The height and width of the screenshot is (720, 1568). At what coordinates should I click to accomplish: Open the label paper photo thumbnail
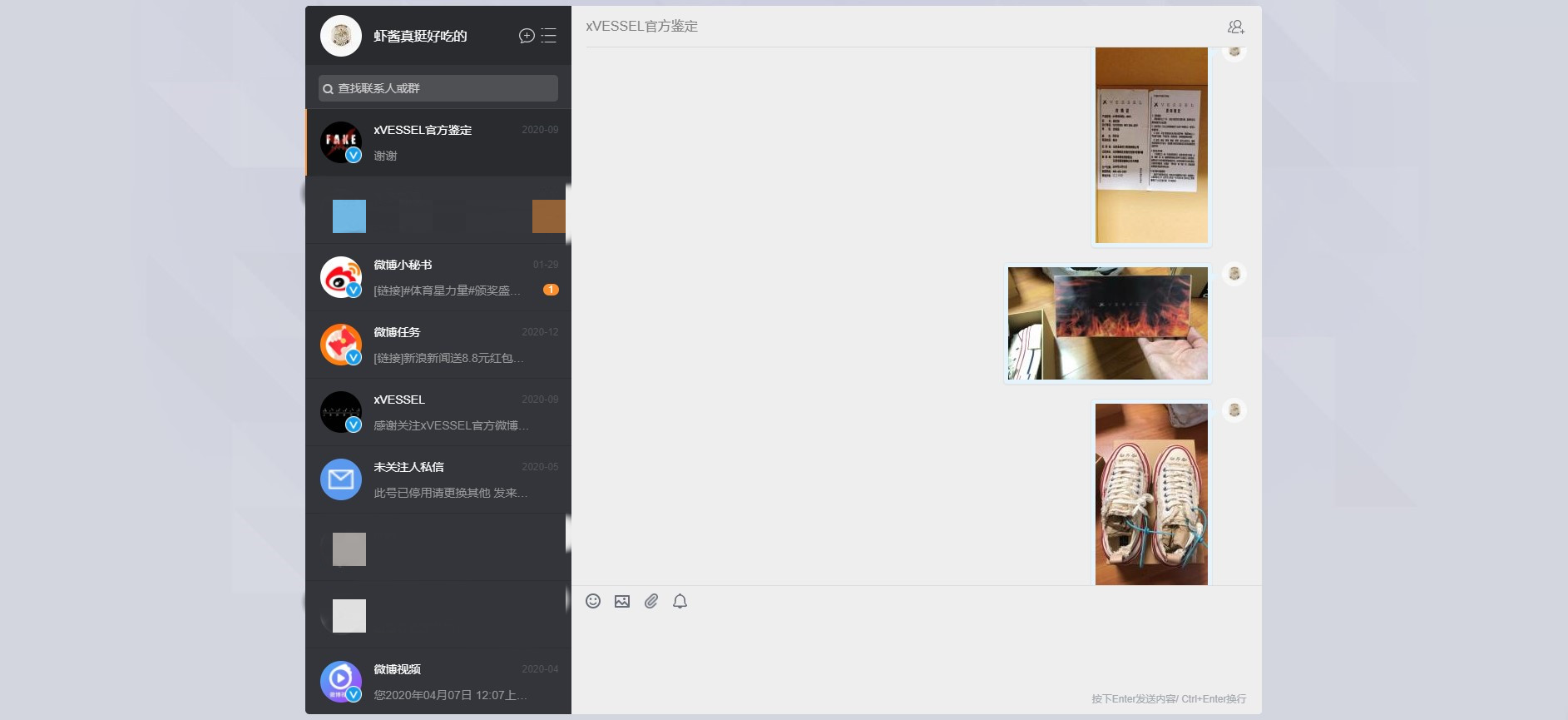coord(1151,146)
